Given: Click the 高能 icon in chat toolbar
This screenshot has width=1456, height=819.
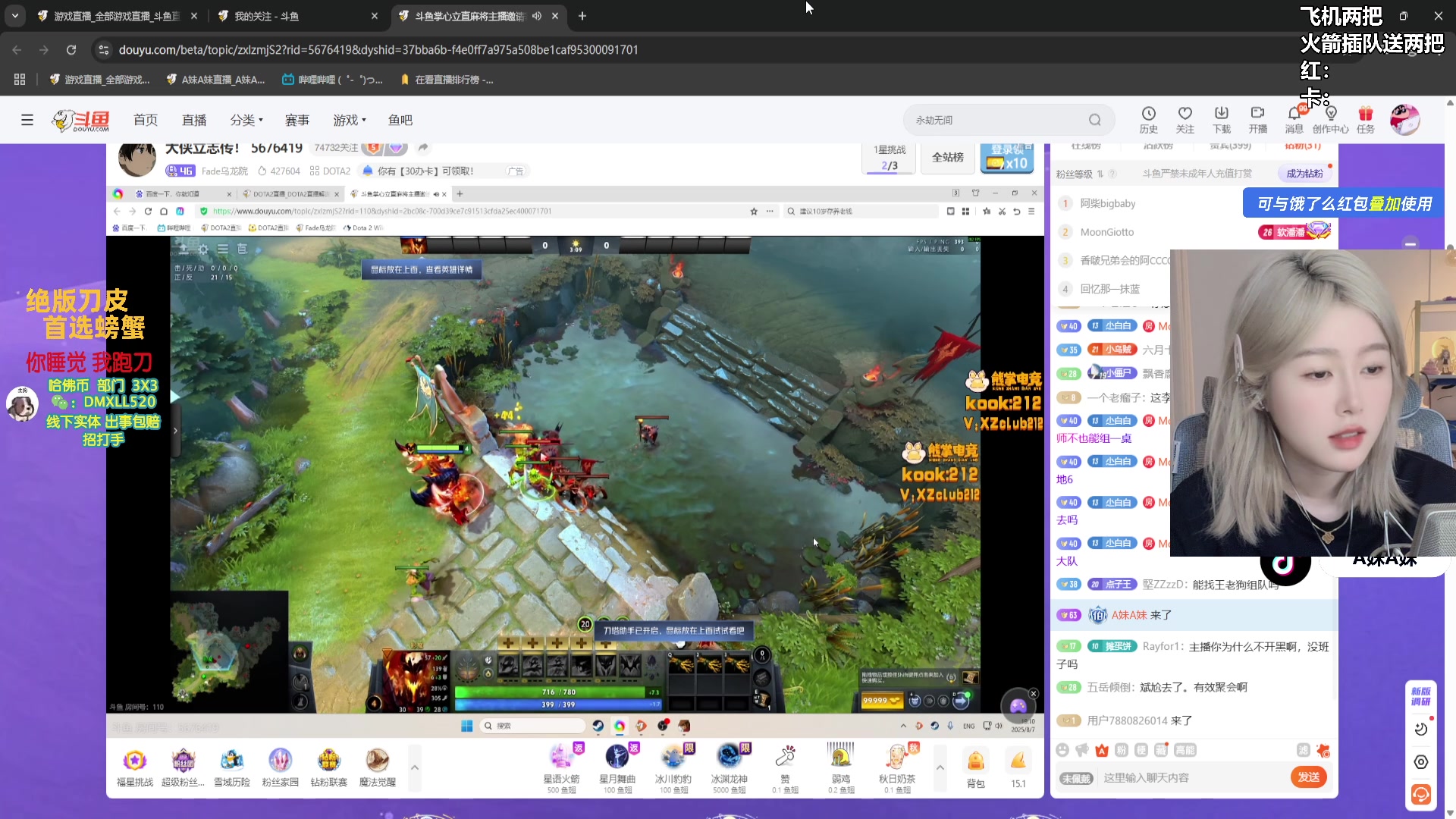Looking at the screenshot, I should tap(1185, 750).
